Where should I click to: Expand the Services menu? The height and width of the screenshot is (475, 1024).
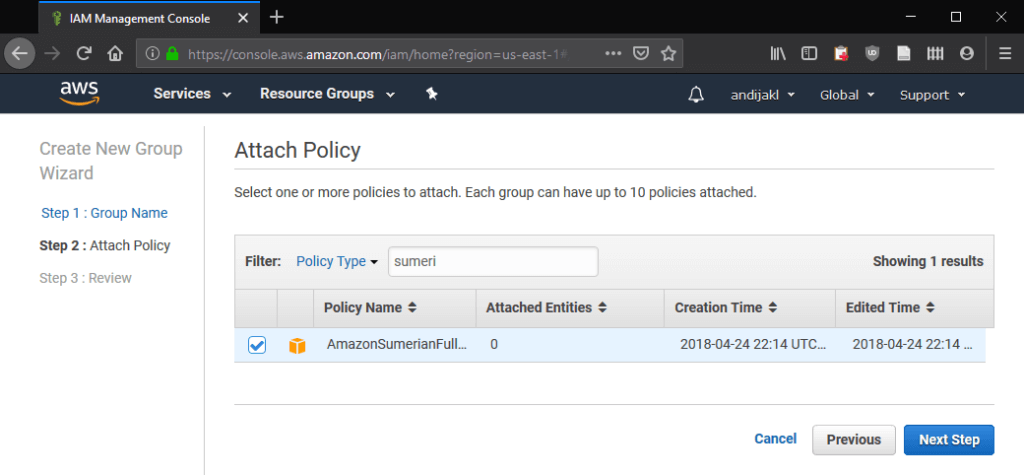[192, 94]
